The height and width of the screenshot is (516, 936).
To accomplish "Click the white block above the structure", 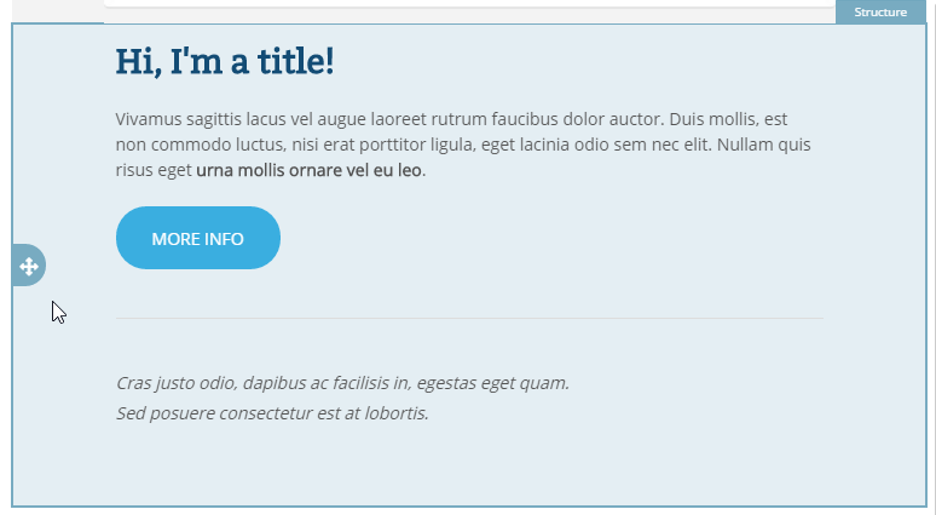I will point(469,3).
